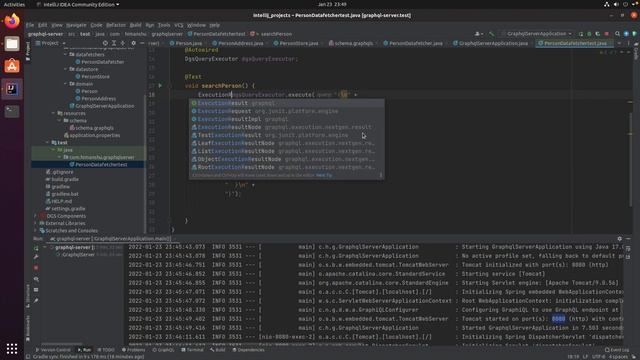Open the user account icon dropdown

click(x=479, y=34)
